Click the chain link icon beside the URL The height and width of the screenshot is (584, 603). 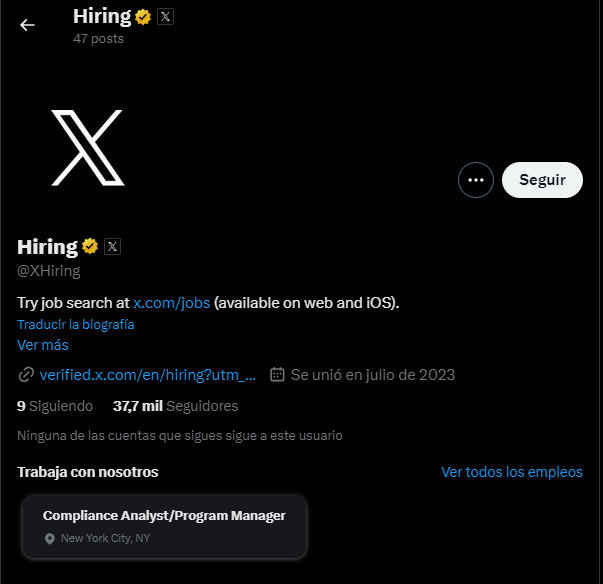click(26, 375)
